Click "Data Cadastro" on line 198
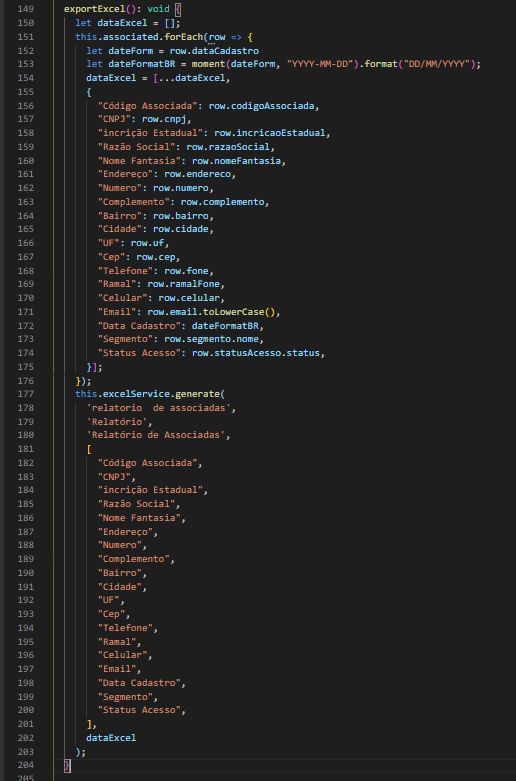The height and width of the screenshot is (781, 516). click(139, 682)
